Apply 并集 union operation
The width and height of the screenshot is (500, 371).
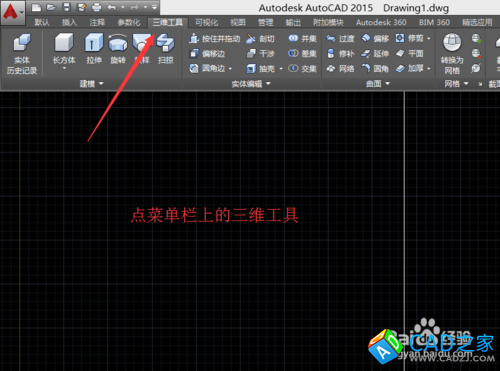[x=302, y=39]
